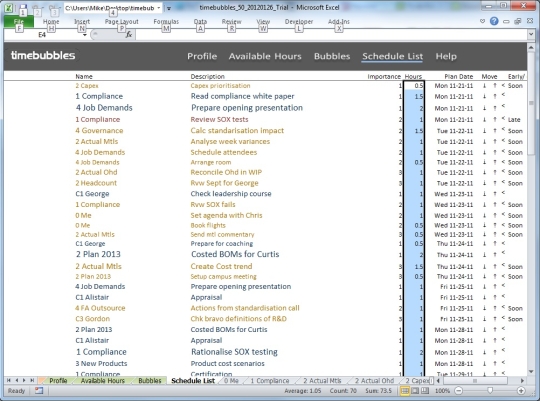Go to previous sheet with tab navigation arrow
This screenshot has height=401, width=540.
[17, 380]
